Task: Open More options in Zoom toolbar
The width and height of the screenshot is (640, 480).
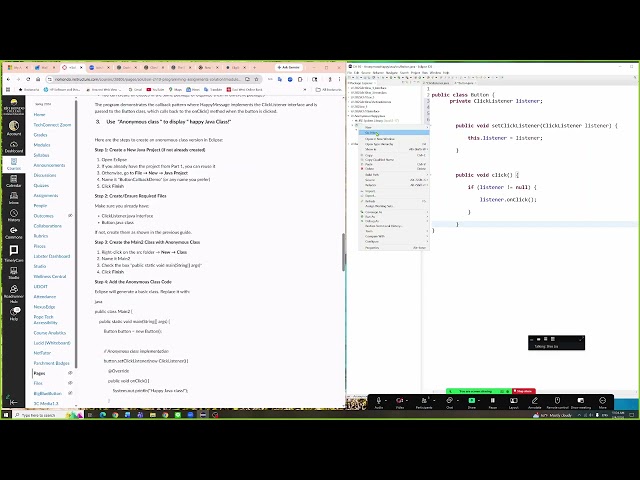Action: coord(602,402)
